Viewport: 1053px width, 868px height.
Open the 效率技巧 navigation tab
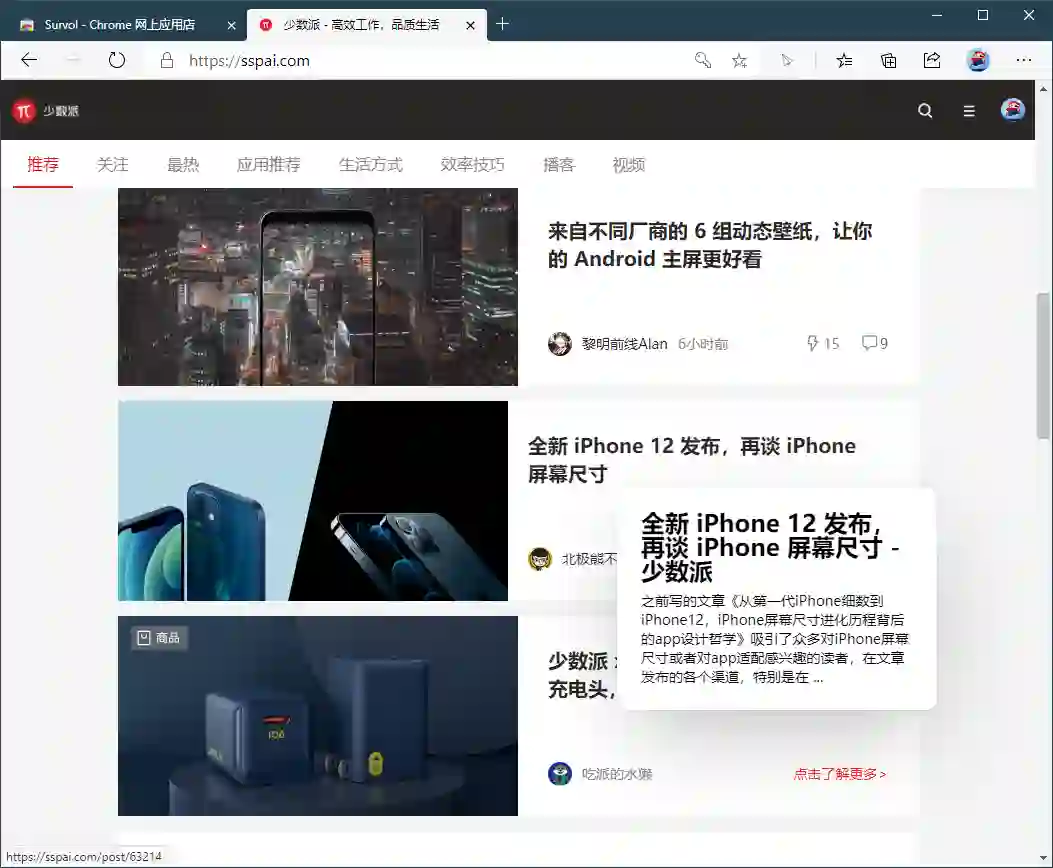(473, 164)
